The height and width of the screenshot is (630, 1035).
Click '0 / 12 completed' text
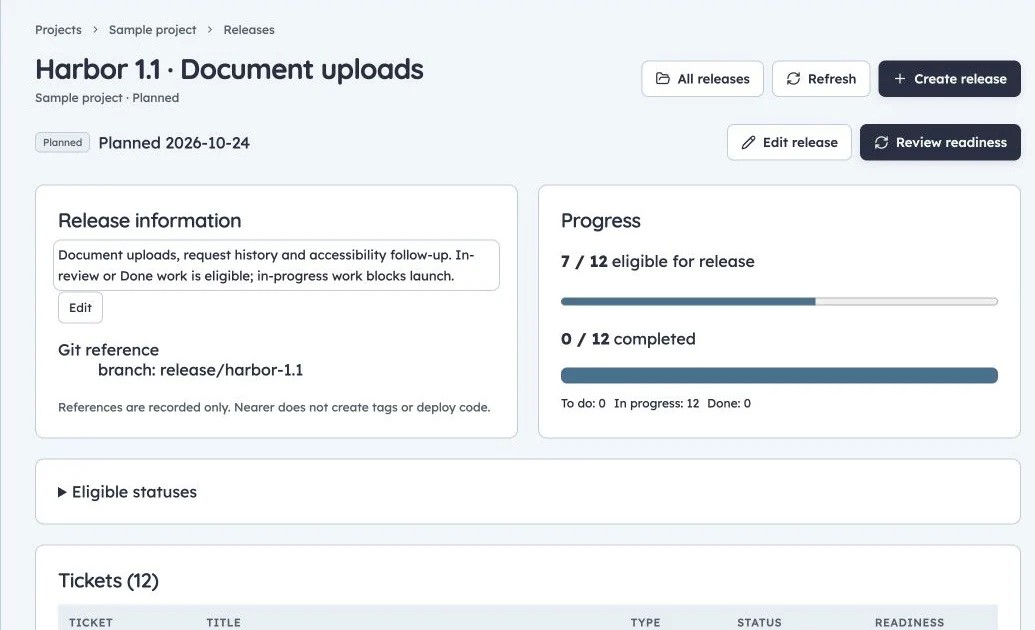coord(628,339)
